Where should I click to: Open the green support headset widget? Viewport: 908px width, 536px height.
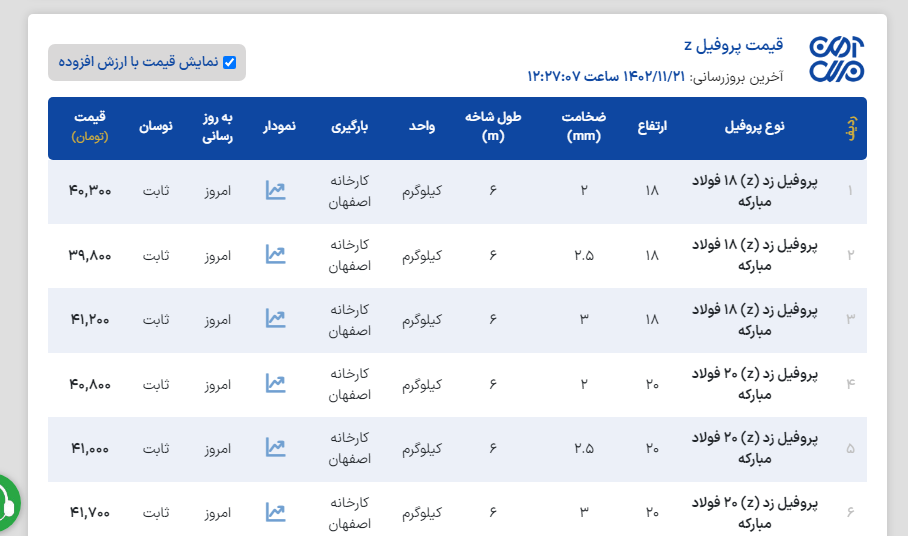[x=6, y=501]
